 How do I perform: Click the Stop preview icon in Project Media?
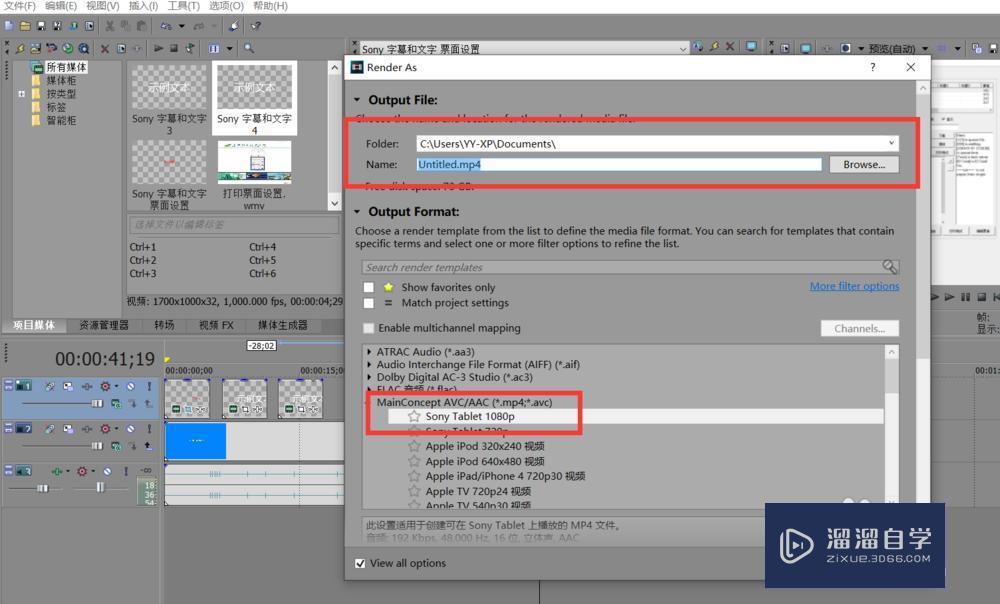pyautogui.click(x=173, y=48)
